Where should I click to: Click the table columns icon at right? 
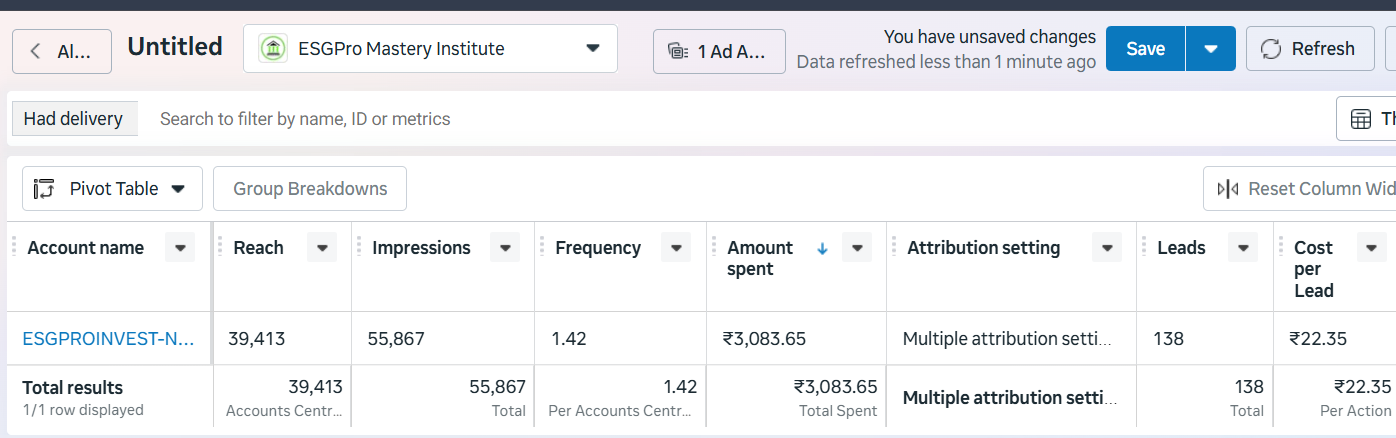1361,119
